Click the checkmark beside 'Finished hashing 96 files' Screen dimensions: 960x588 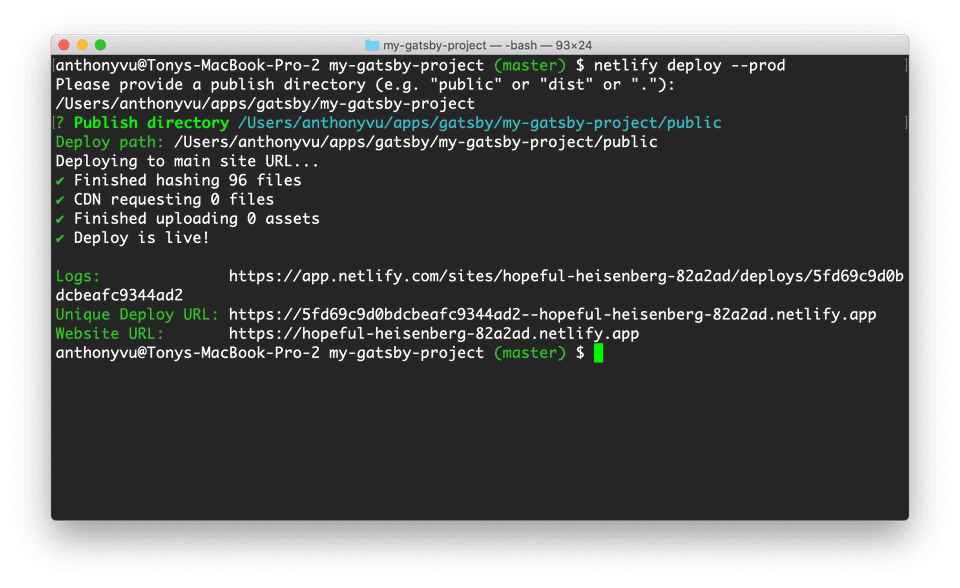[60, 181]
